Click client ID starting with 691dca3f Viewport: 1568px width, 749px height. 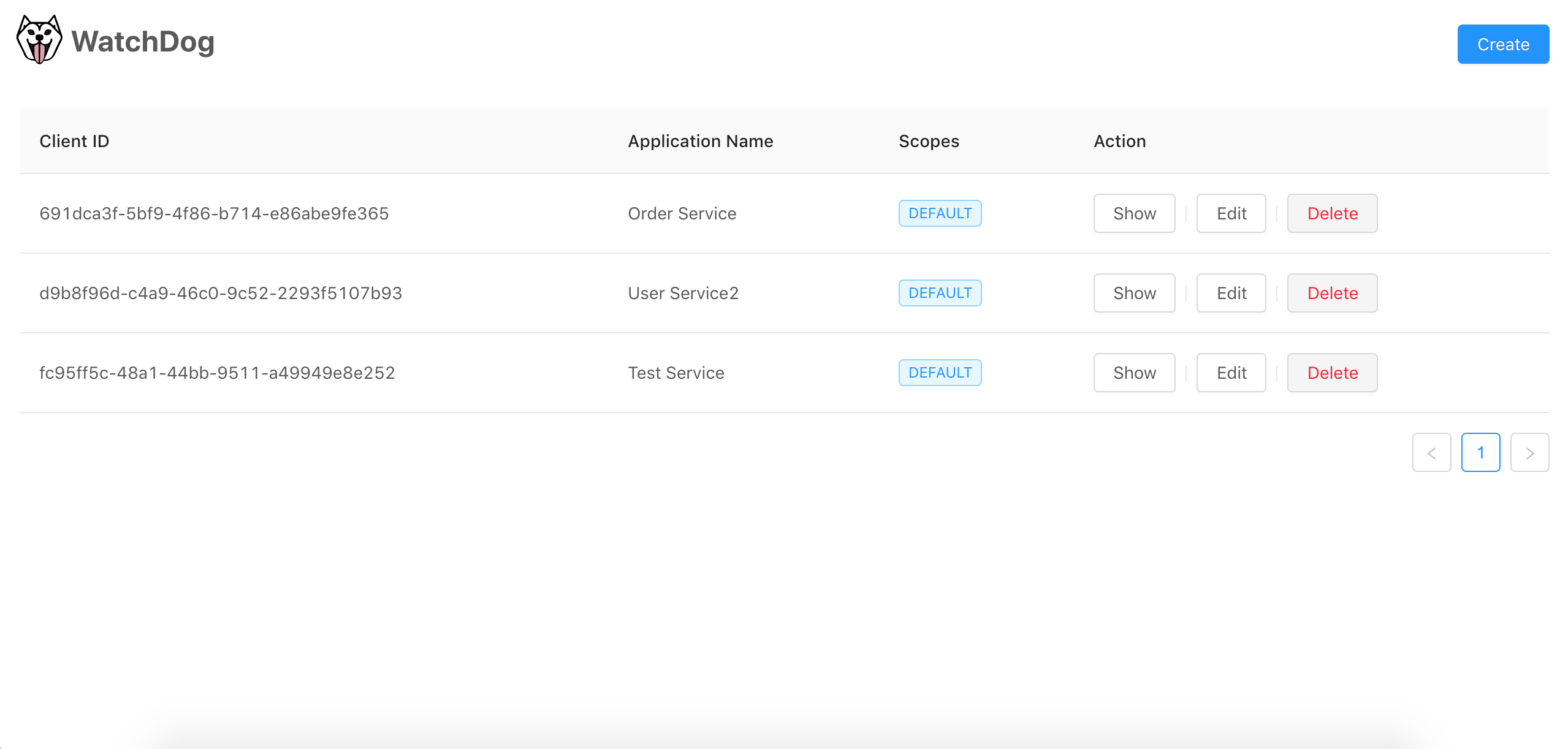tap(214, 213)
